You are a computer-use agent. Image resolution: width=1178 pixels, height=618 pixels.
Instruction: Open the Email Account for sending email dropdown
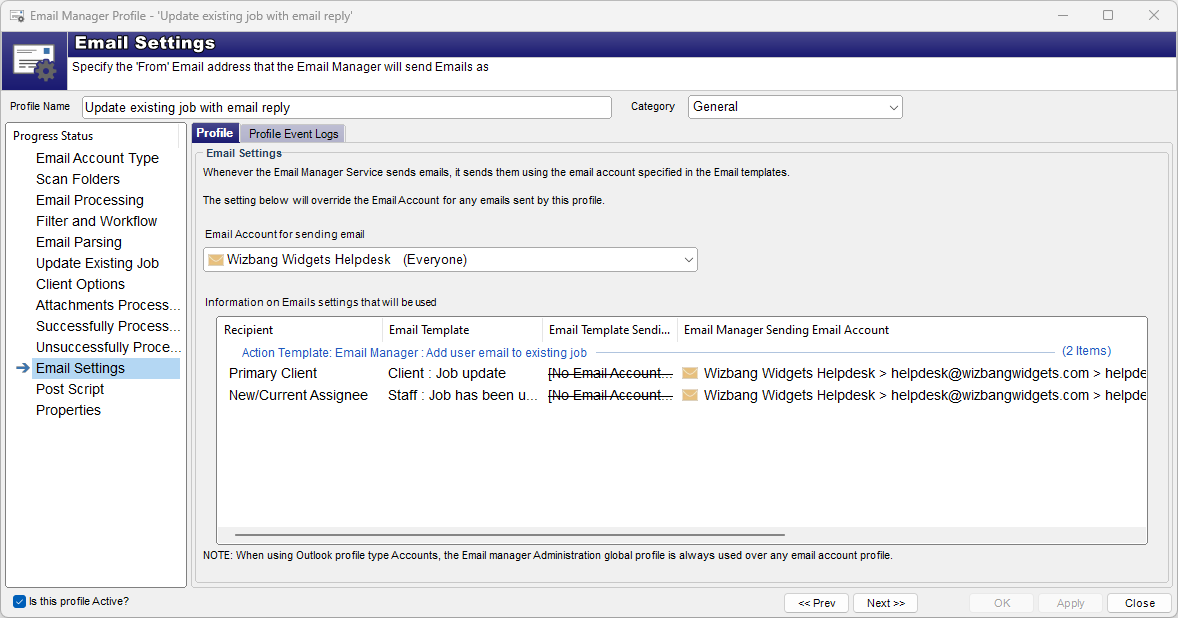[x=450, y=260]
